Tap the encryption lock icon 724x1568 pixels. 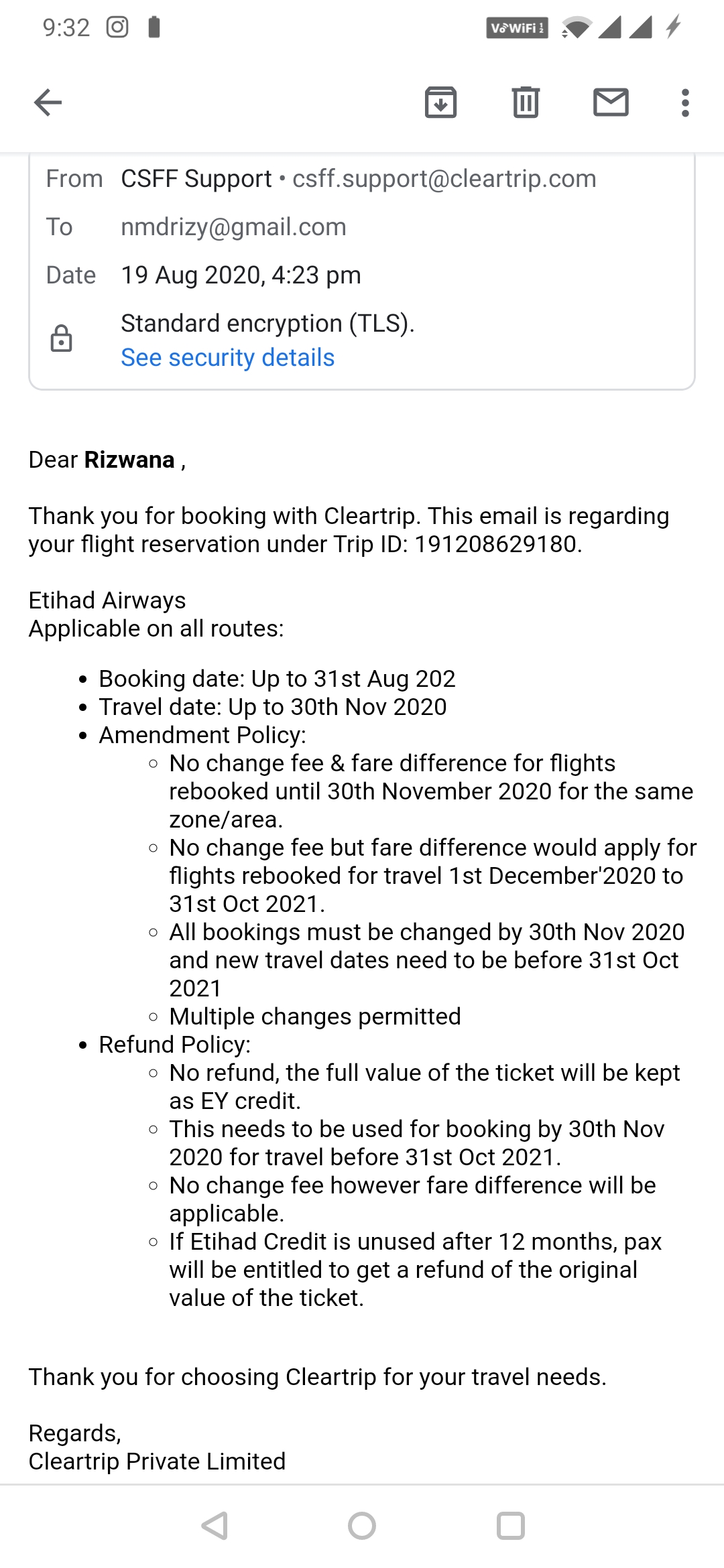pos(61,339)
